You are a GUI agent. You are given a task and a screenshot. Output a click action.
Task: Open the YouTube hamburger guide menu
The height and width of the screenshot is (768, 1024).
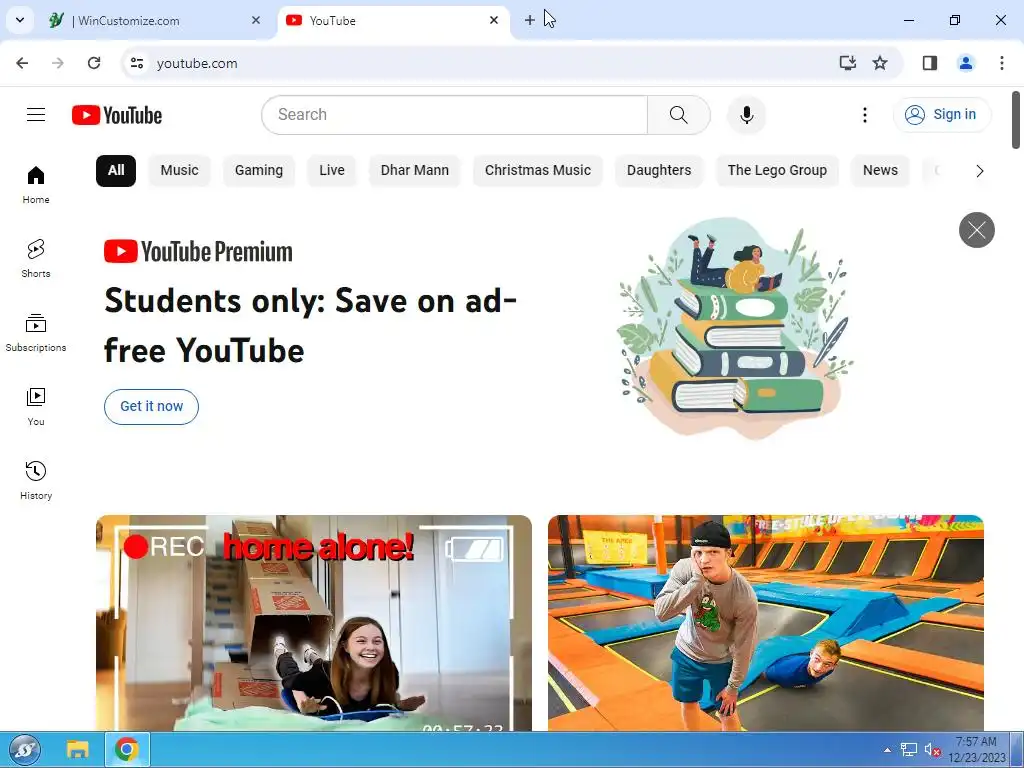point(36,115)
